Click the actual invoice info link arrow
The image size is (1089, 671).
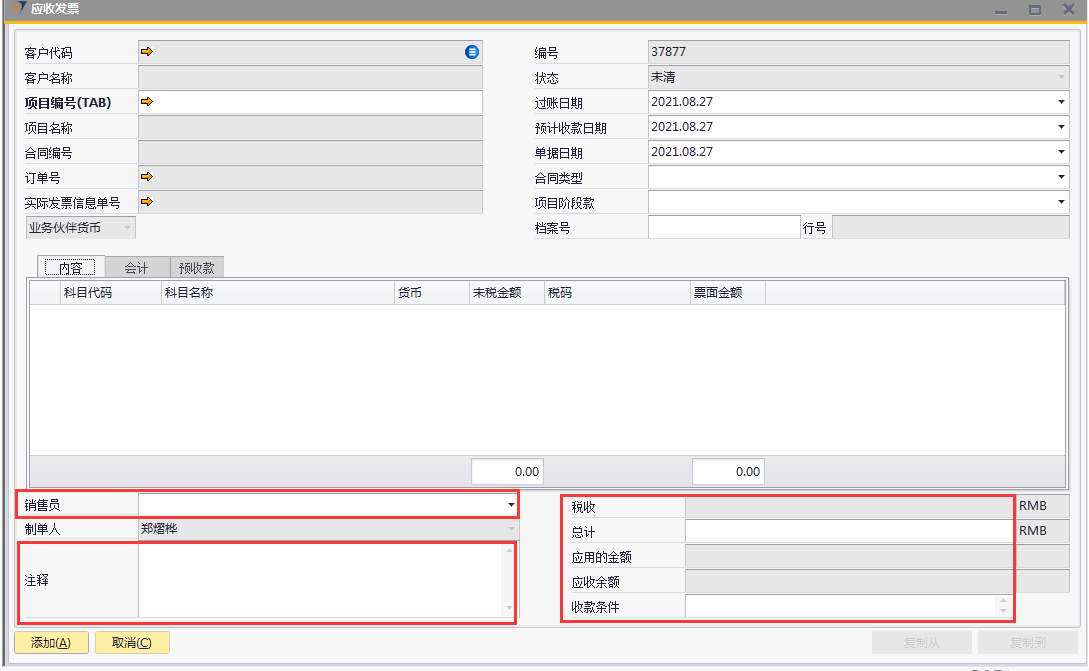point(147,202)
